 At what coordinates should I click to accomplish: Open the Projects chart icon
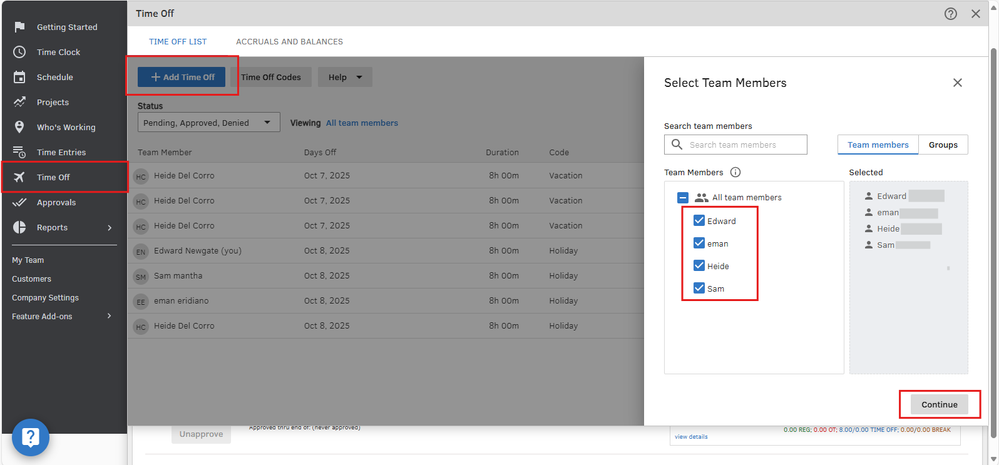[19, 102]
